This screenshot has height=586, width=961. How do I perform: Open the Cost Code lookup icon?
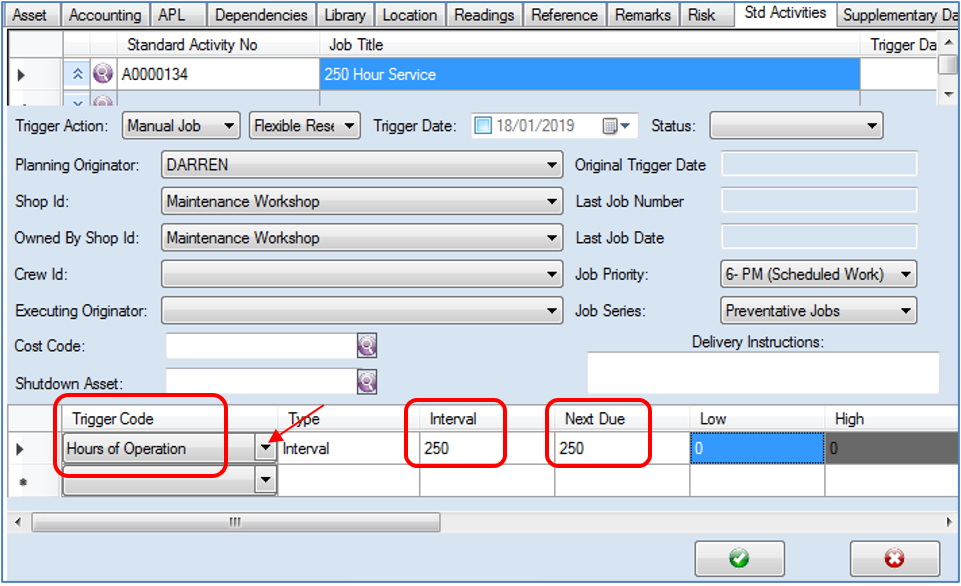pos(367,346)
